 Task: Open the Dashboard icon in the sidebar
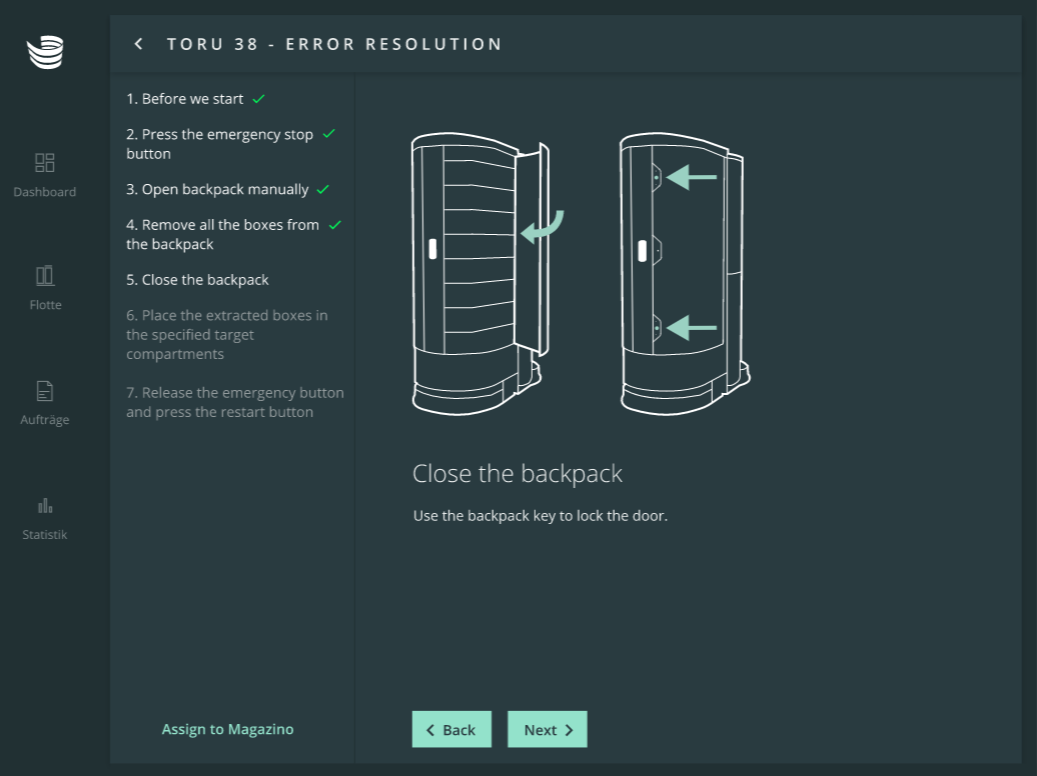point(45,162)
